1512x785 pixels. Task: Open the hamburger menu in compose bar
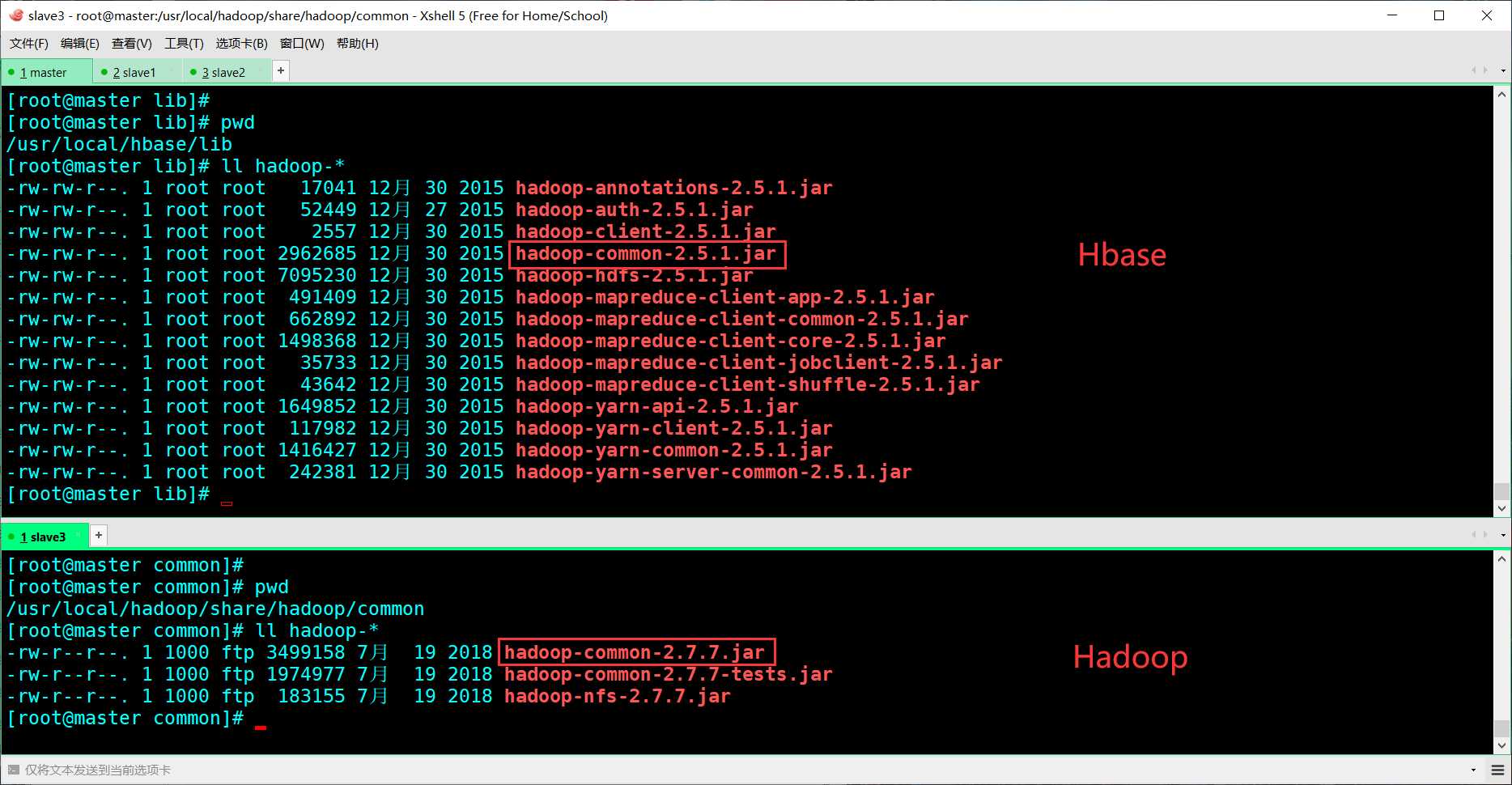[1497, 770]
